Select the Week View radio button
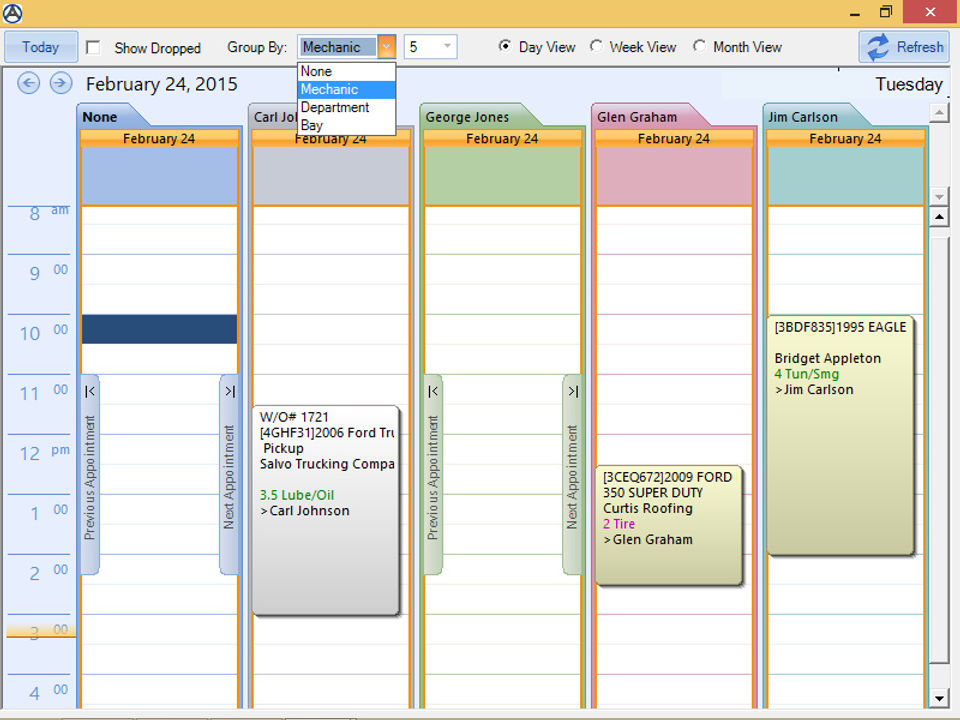The image size is (960, 720). coord(596,46)
